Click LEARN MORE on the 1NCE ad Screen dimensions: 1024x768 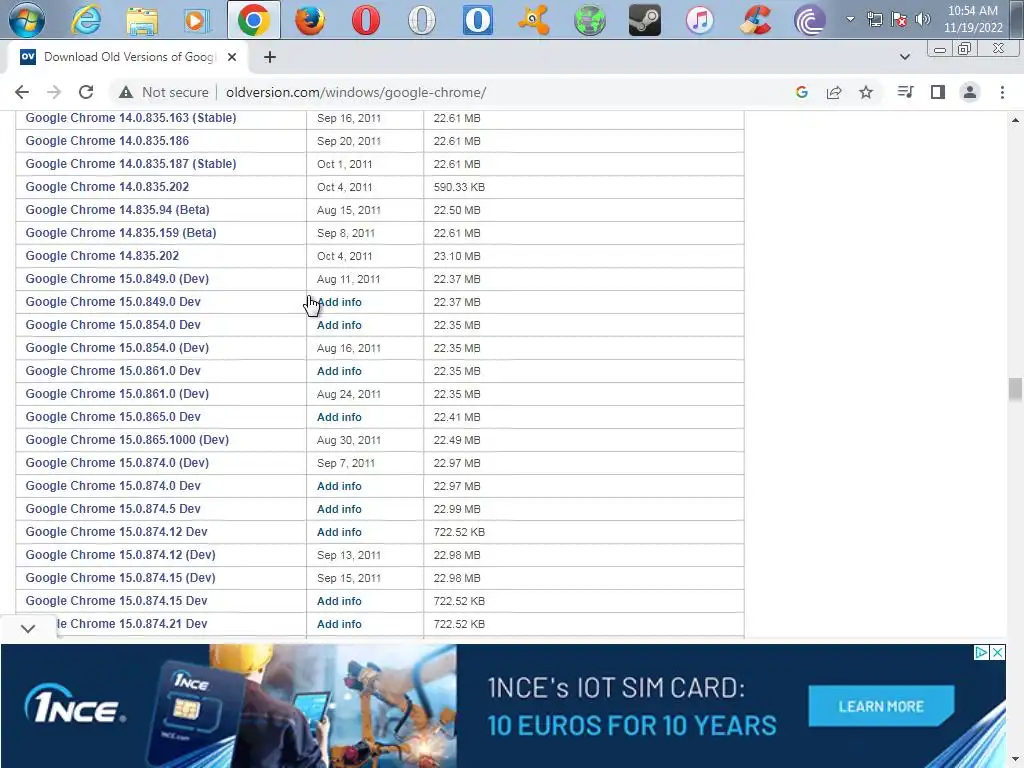click(881, 707)
